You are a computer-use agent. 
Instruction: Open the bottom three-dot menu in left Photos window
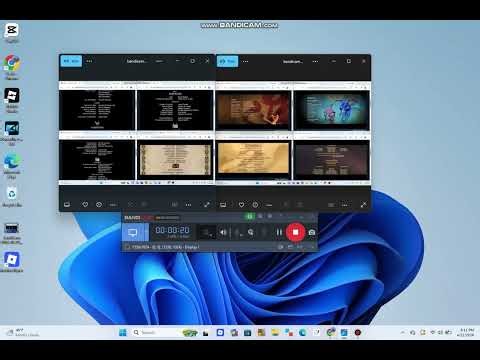(x=188, y=205)
